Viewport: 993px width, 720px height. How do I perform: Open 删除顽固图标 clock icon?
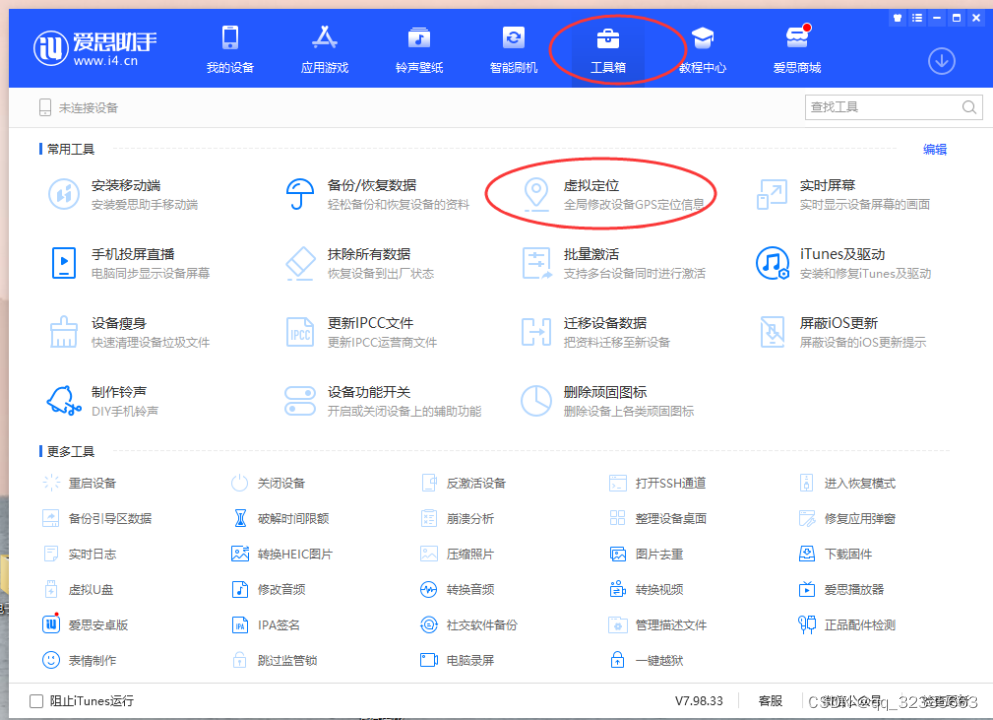(536, 401)
